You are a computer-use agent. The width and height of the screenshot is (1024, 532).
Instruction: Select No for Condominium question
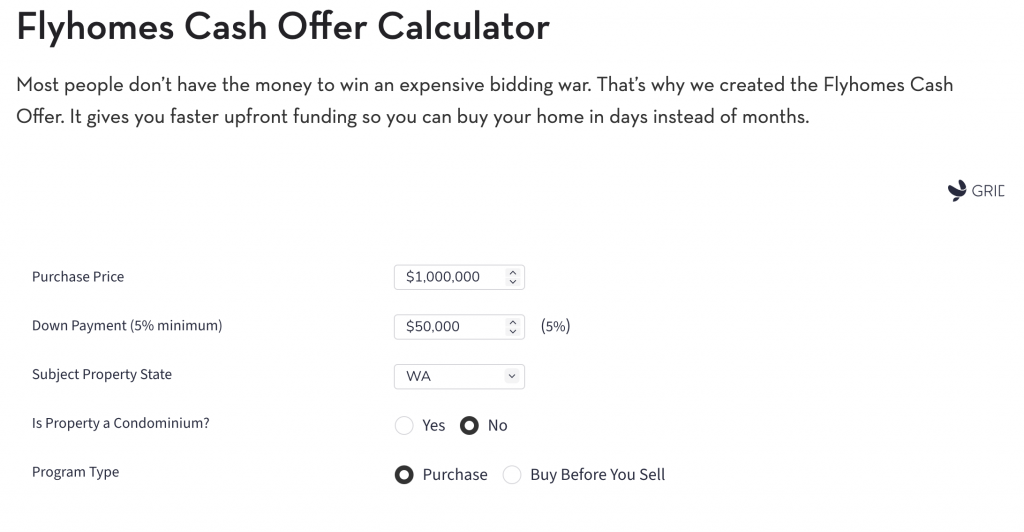click(x=469, y=426)
